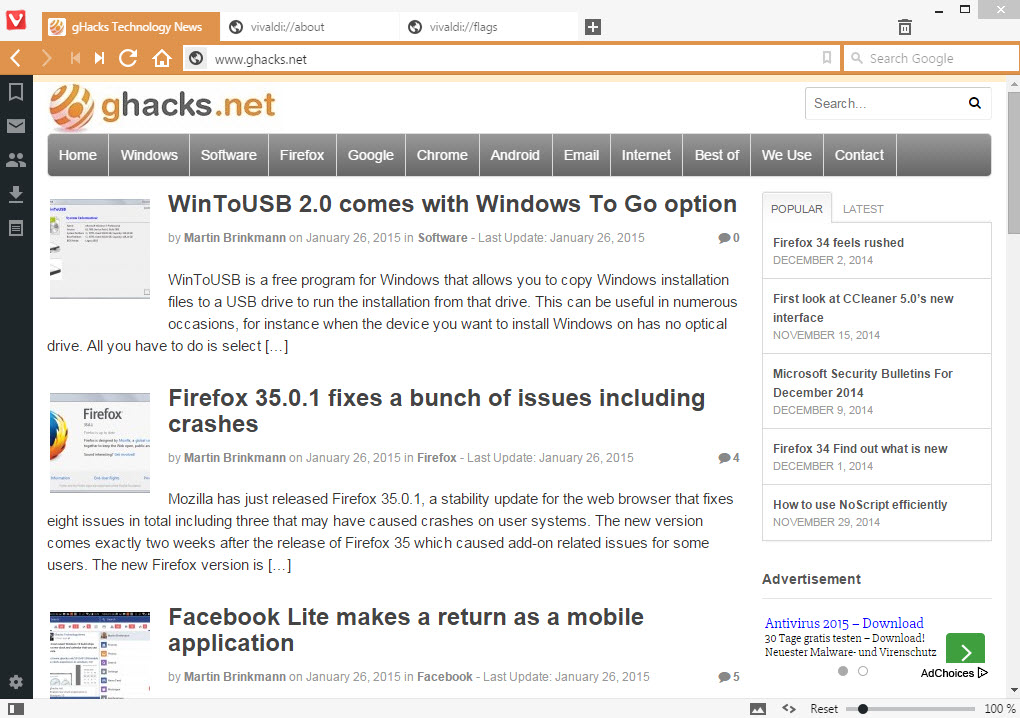Image resolution: width=1020 pixels, height=718 pixels.
Task: Open 'Firefox 34 Find out what is new'
Action: [860, 449]
